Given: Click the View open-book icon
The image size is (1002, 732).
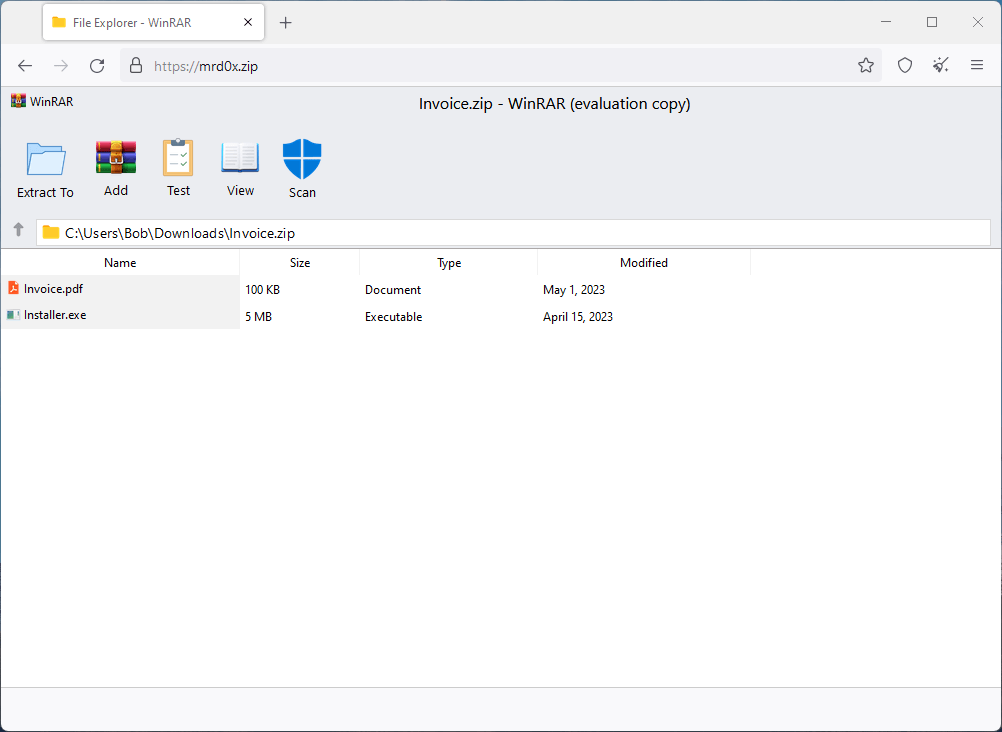Looking at the screenshot, I should (x=240, y=157).
